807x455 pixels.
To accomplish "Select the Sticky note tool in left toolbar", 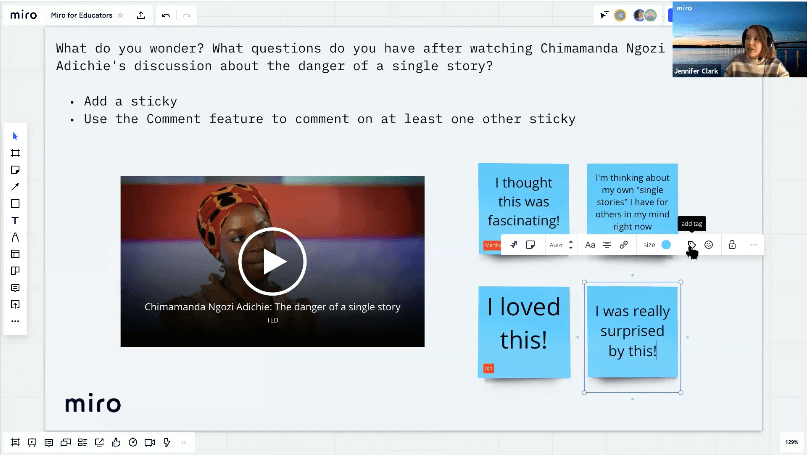I will click(15, 170).
